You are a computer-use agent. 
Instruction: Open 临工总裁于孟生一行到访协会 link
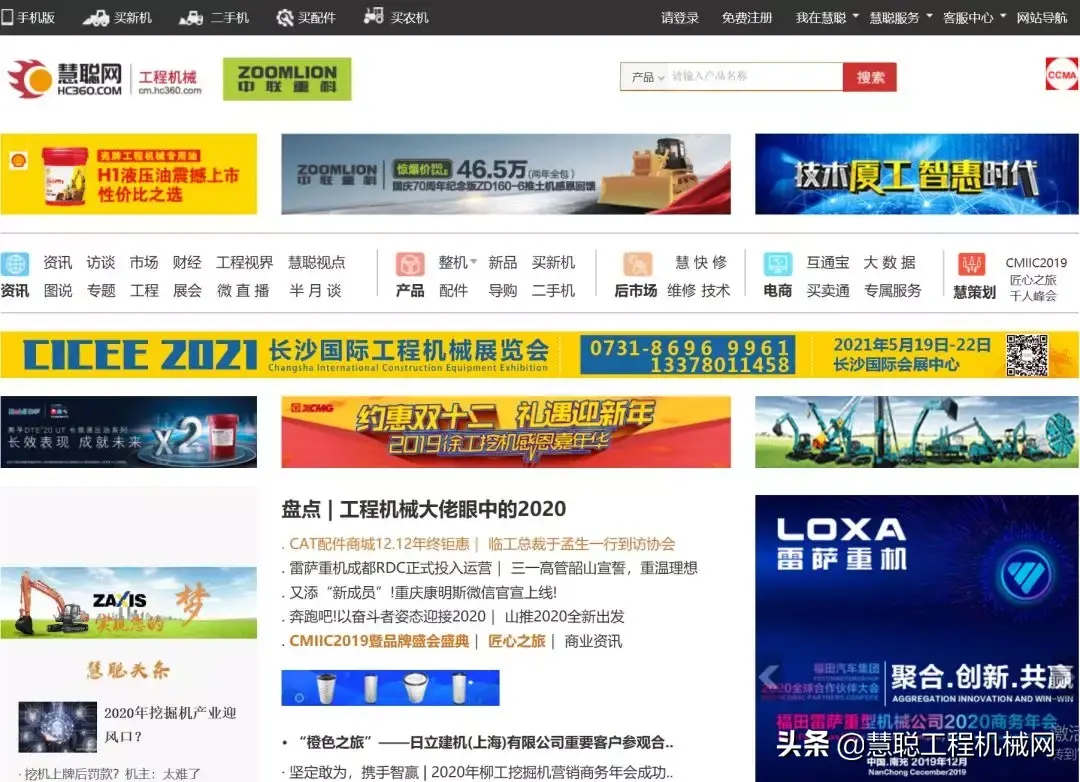click(581, 544)
